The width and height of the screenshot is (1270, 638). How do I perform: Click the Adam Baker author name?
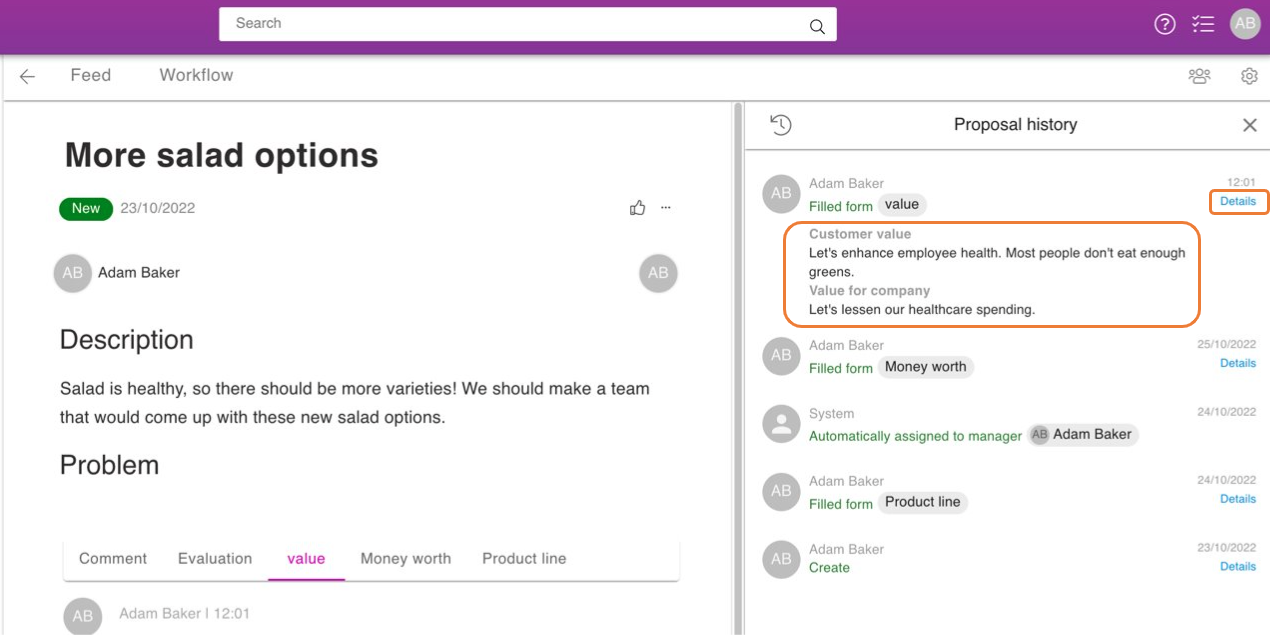[139, 272]
